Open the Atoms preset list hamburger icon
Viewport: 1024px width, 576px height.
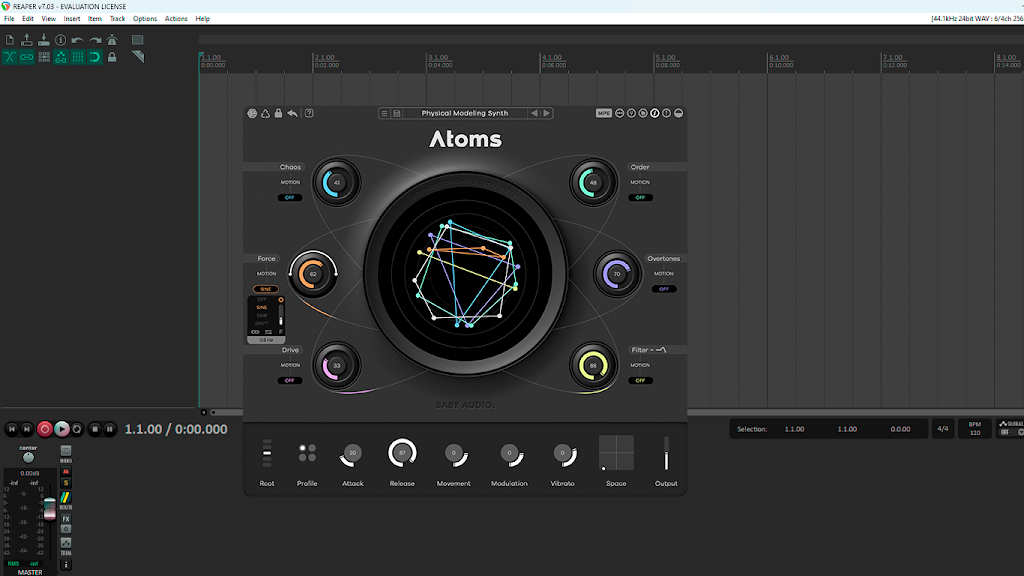pyautogui.click(x=384, y=114)
